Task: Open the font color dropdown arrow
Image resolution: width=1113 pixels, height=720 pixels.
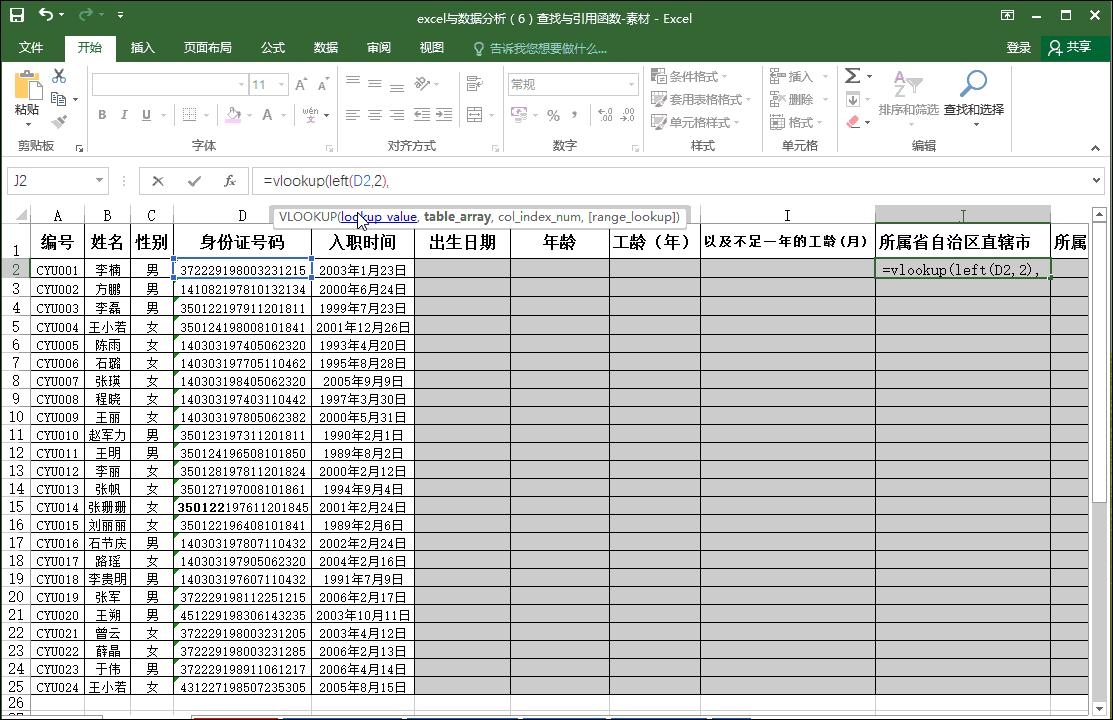Action: 283,115
